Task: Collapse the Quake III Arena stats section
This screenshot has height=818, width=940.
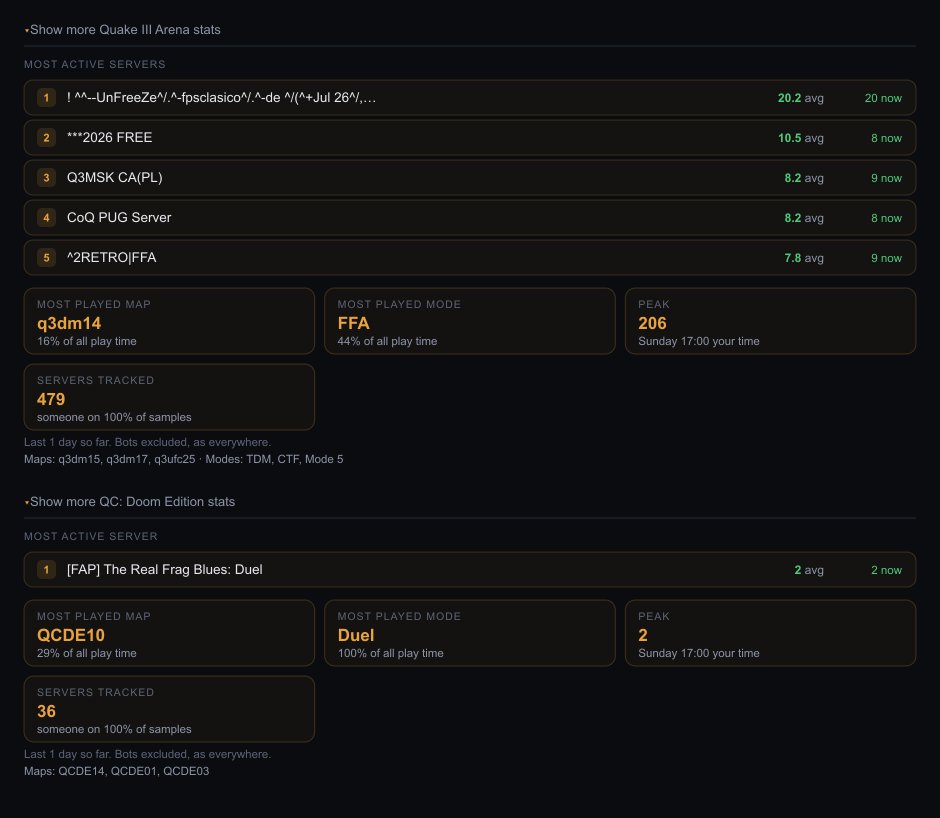Action: tap(122, 29)
